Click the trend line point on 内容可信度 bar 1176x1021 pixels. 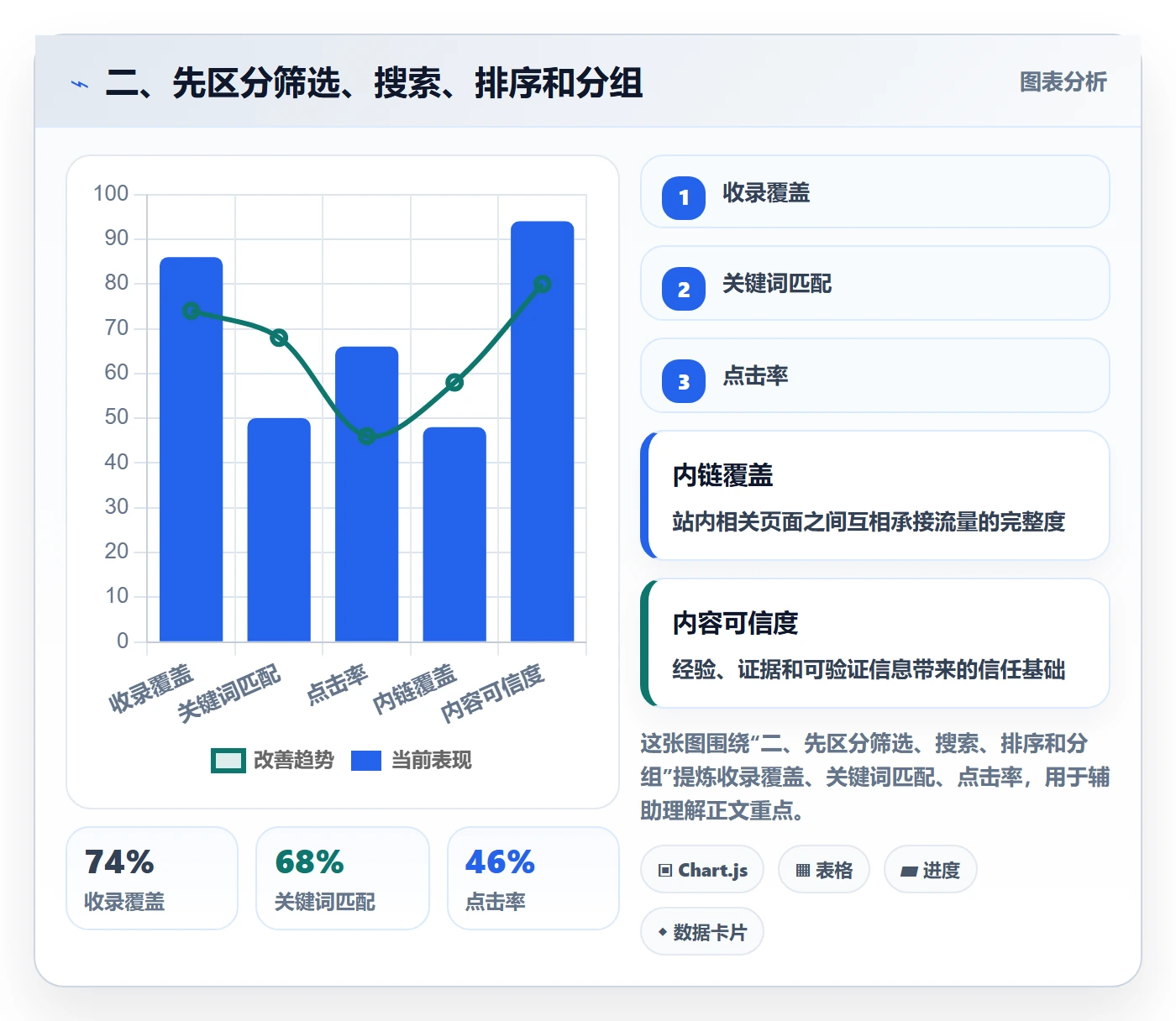point(543,284)
